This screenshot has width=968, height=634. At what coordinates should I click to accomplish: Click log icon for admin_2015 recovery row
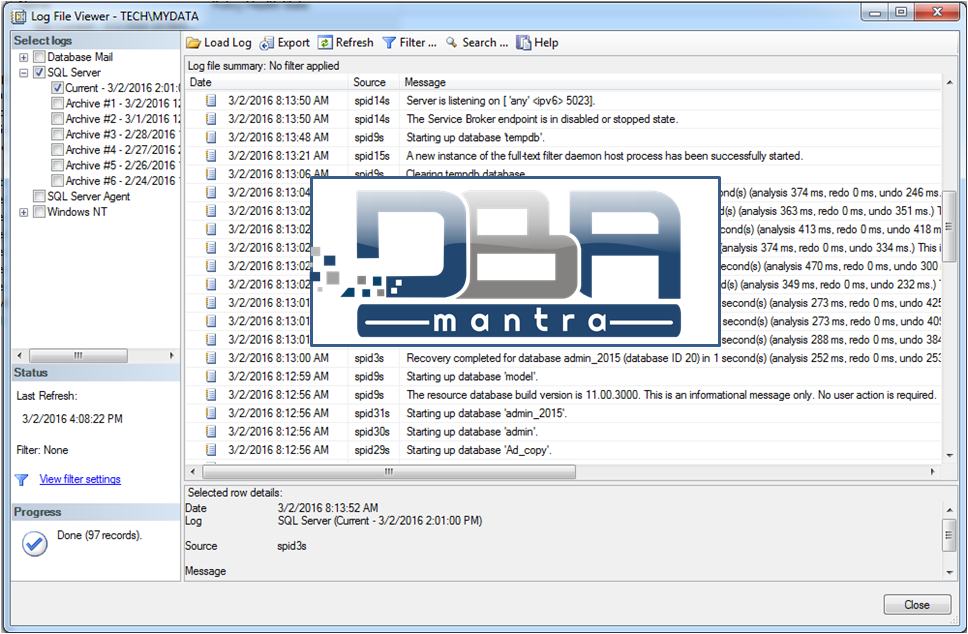click(x=211, y=358)
